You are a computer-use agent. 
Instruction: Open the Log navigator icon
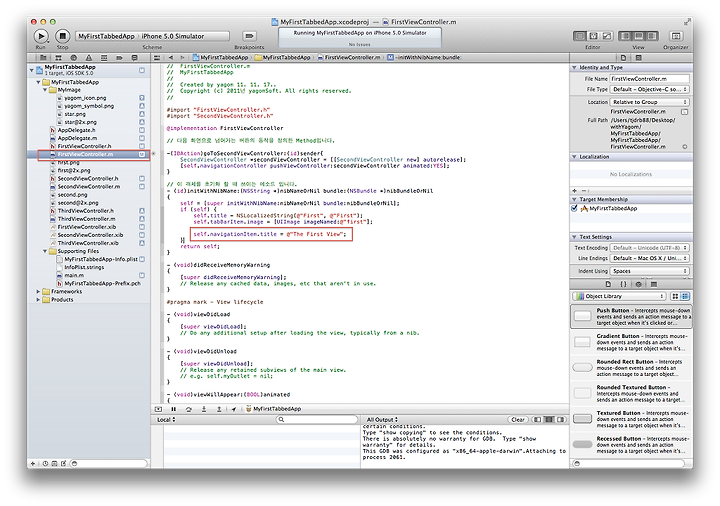135,58
